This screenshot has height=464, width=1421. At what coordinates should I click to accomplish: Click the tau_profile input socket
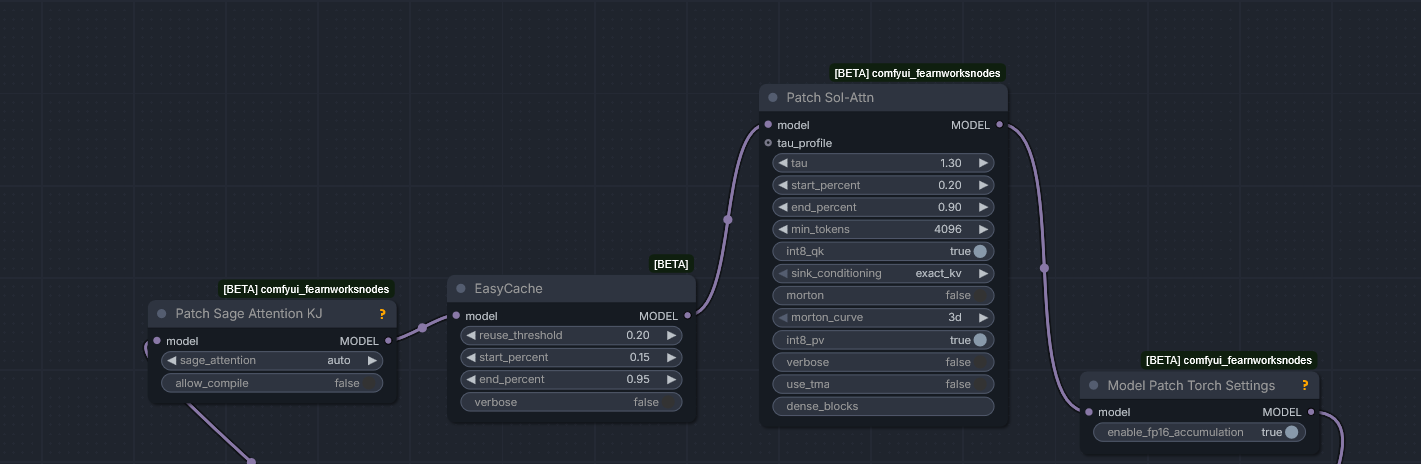click(768, 143)
